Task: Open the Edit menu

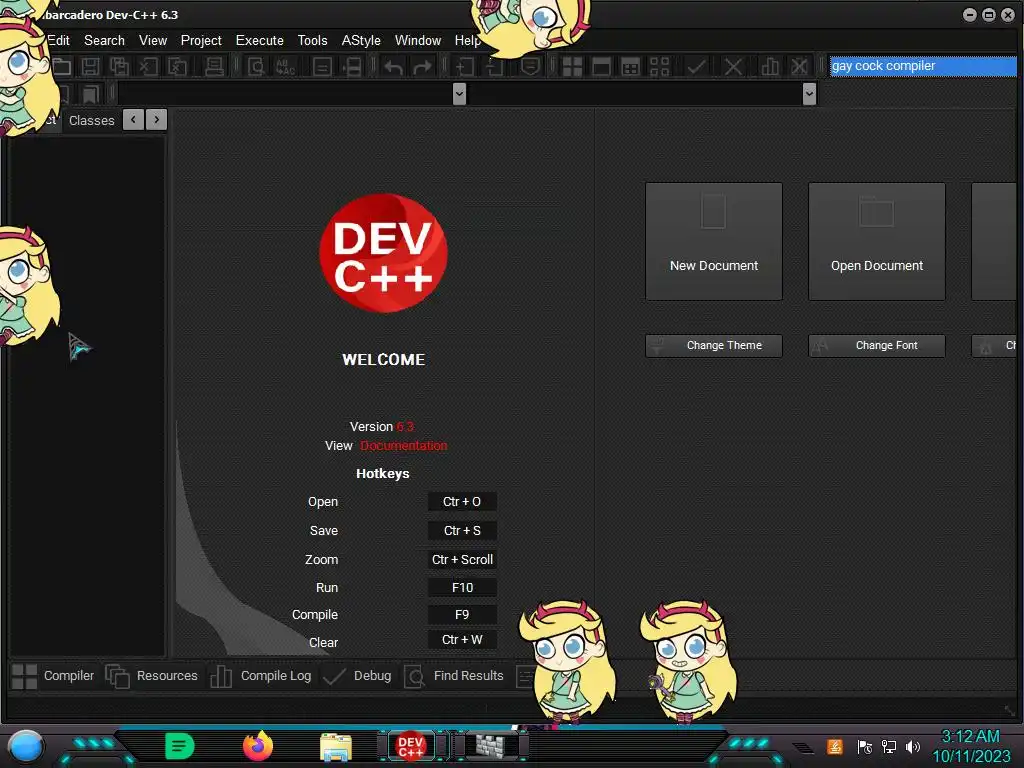Action: pos(57,40)
